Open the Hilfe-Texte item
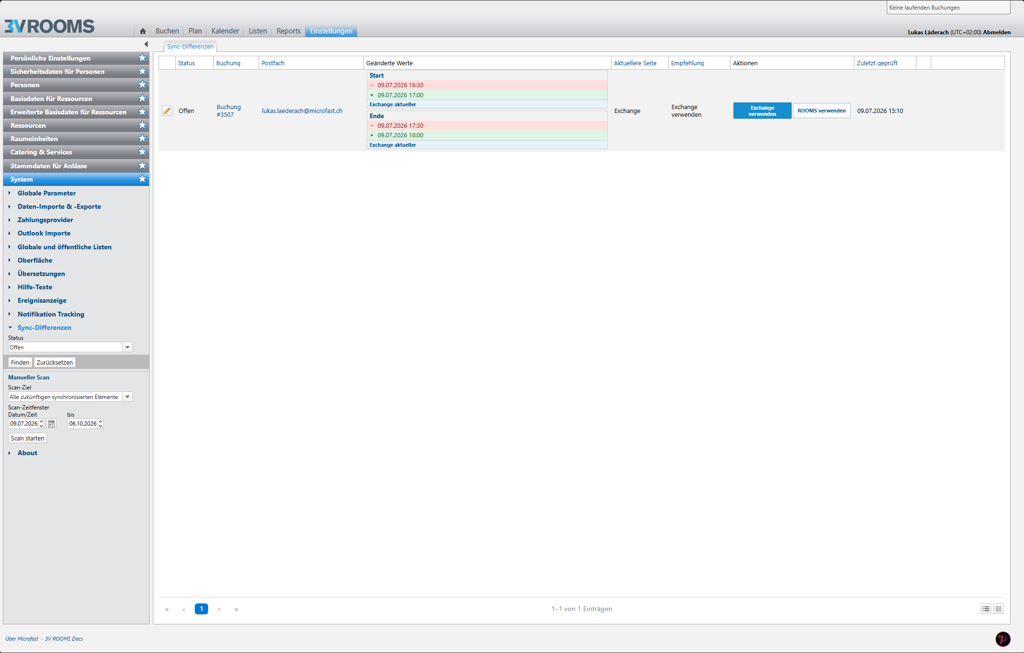The height and width of the screenshot is (653, 1024). (35, 287)
